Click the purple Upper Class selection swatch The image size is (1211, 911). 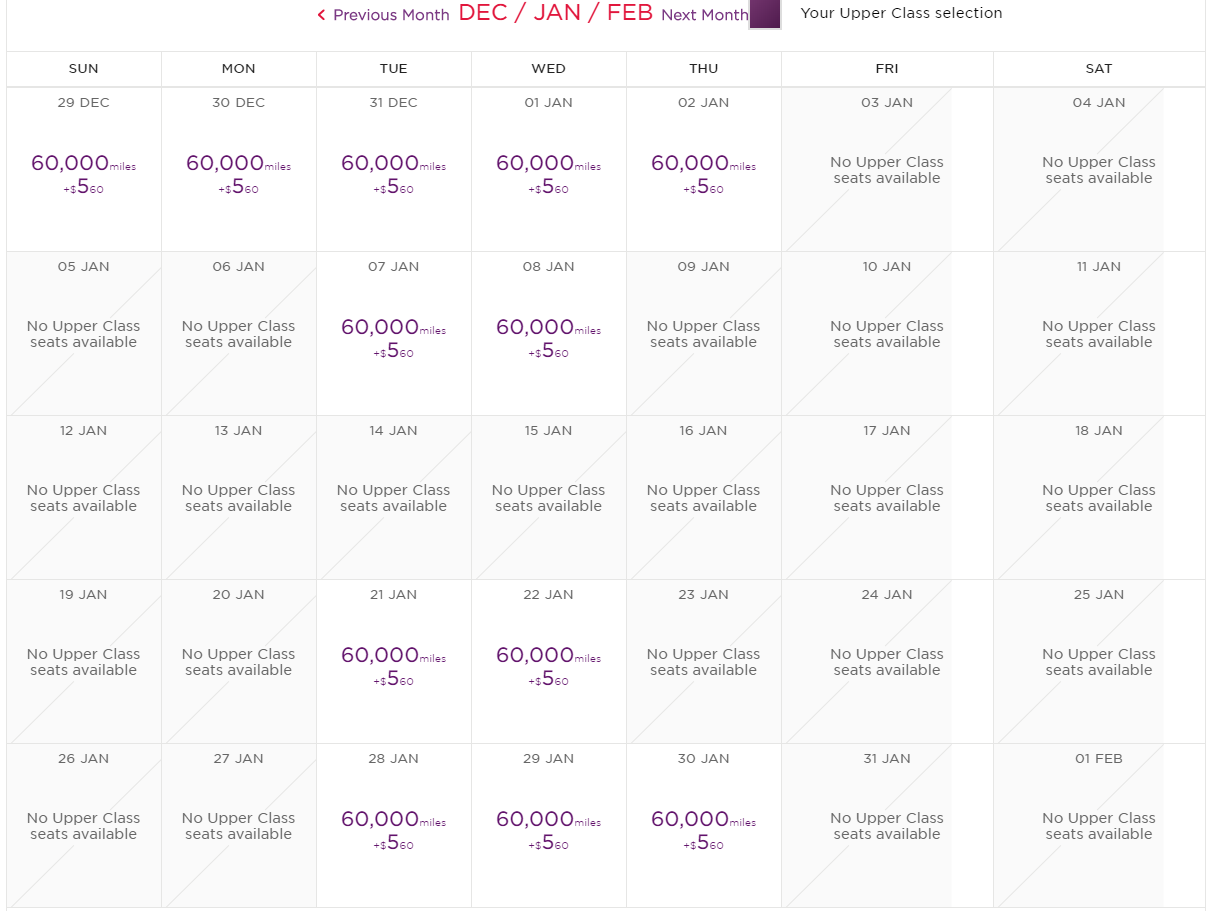point(765,14)
